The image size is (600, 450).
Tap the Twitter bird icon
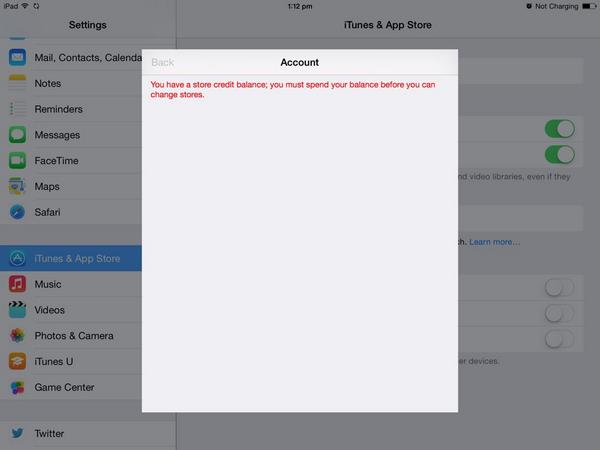pos(17,433)
